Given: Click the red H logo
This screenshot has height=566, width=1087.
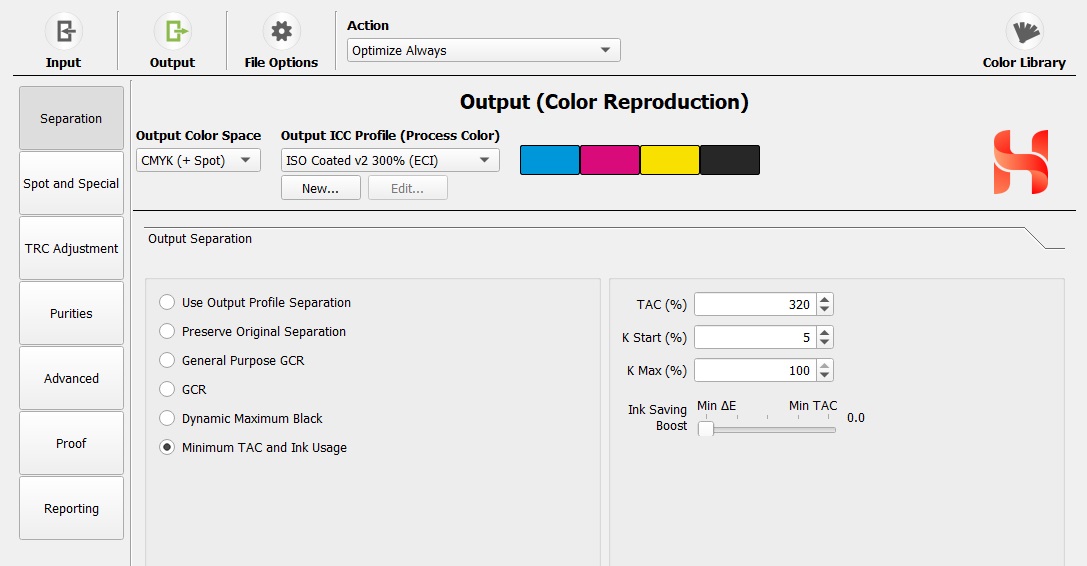Looking at the screenshot, I should (1020, 162).
